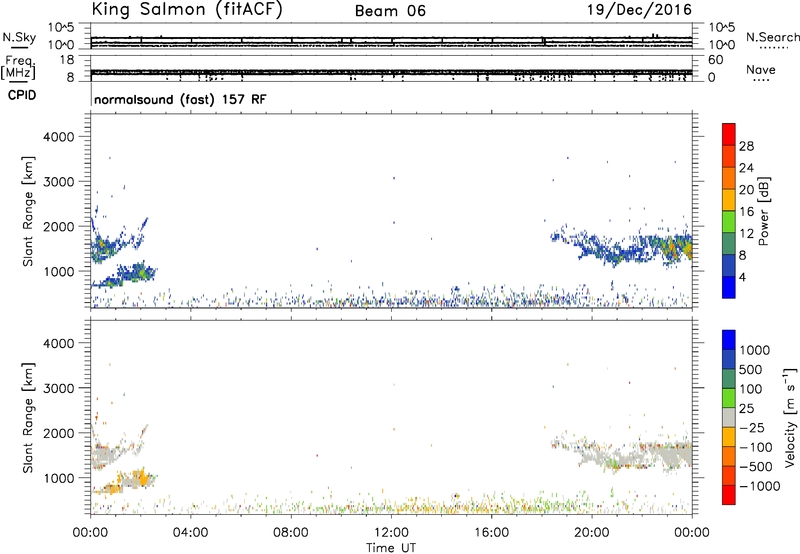Image resolution: width=800 pixels, height=554 pixels.
Task: Click the grey velocity scatter band after 20:00
Action: tap(638, 454)
